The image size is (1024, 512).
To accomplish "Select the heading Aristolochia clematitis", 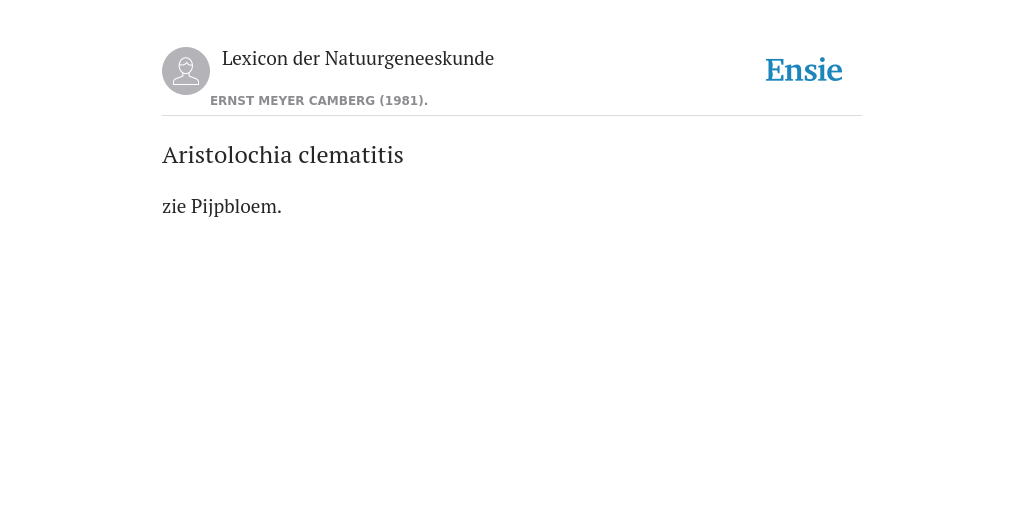I will click(x=283, y=155).
